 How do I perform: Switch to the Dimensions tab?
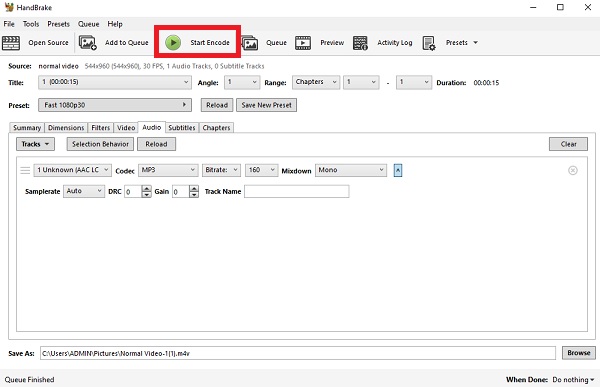point(66,127)
